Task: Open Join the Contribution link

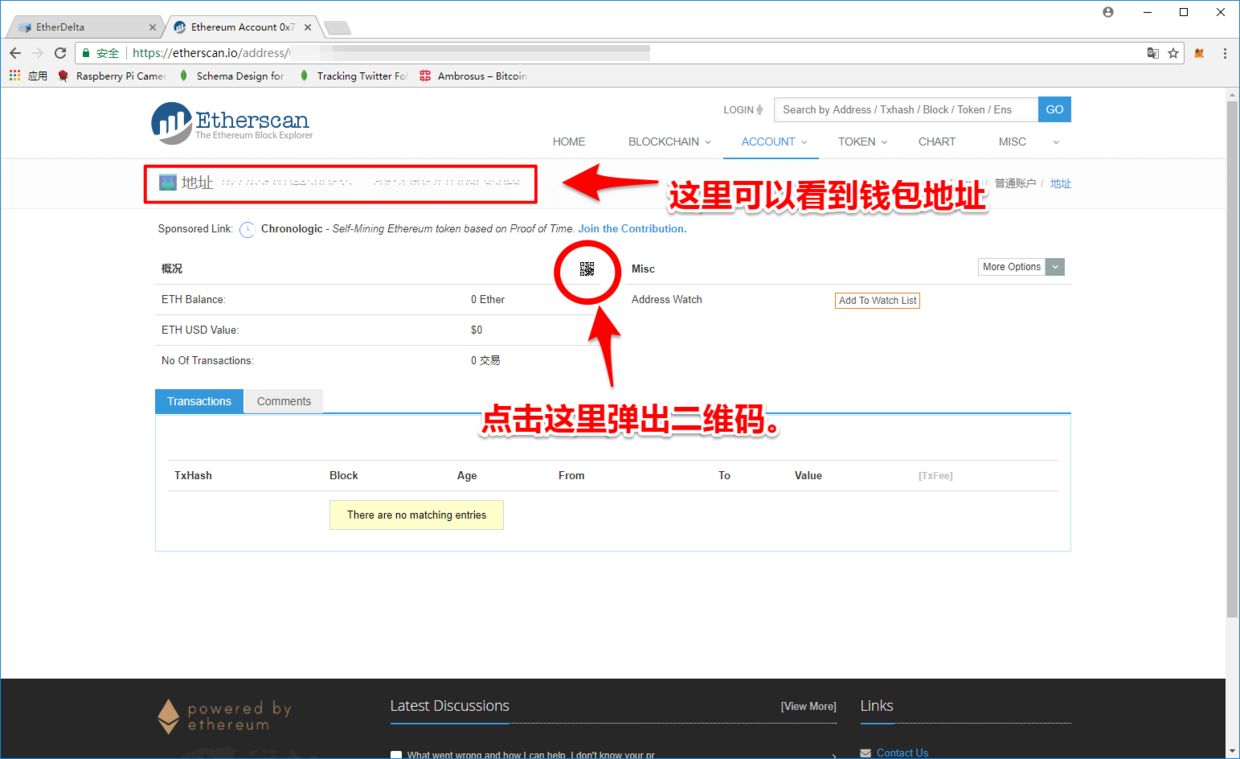Action: point(632,229)
